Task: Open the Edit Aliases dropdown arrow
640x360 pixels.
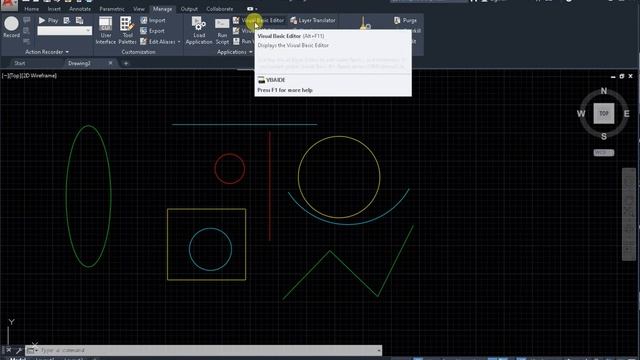Action: [179, 42]
